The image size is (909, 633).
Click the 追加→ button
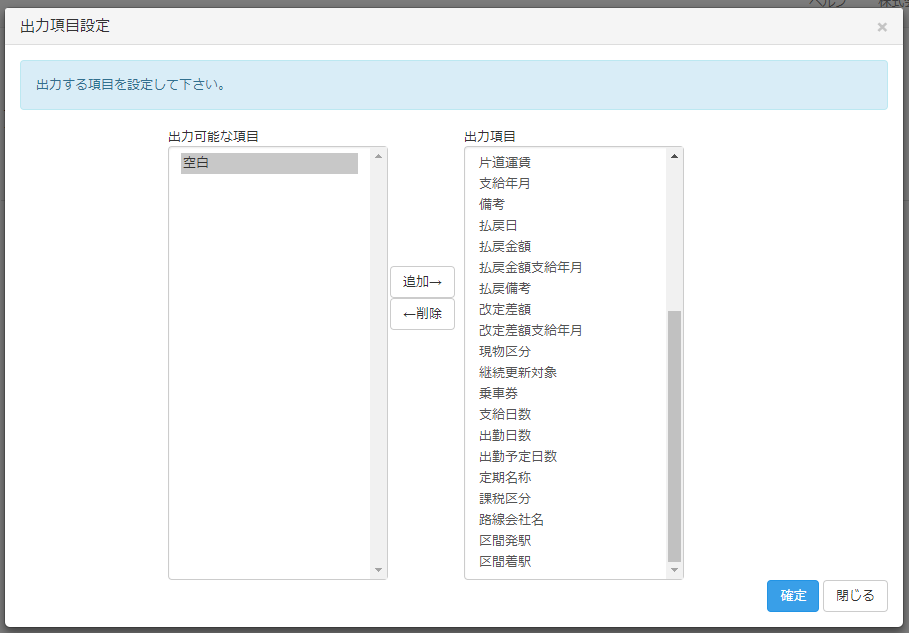(x=422, y=282)
